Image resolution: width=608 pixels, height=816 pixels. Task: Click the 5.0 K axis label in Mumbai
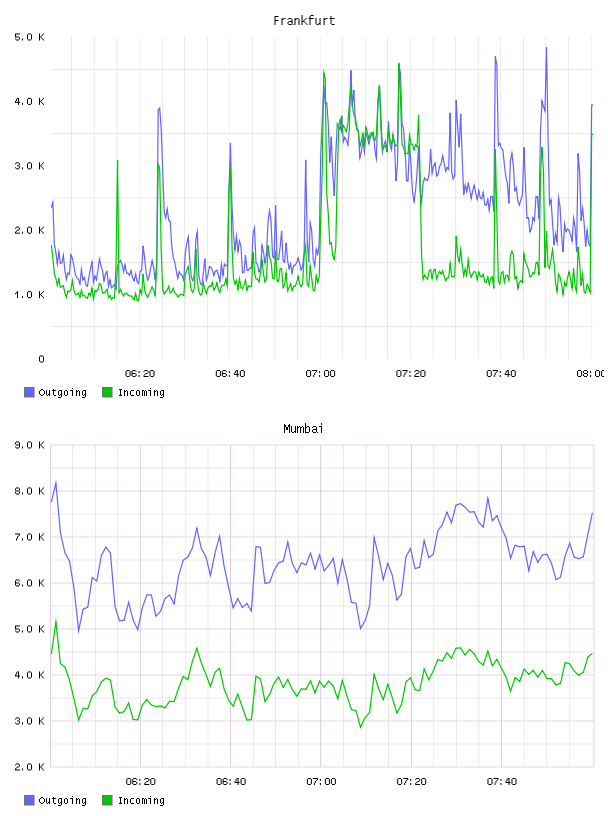click(29, 629)
